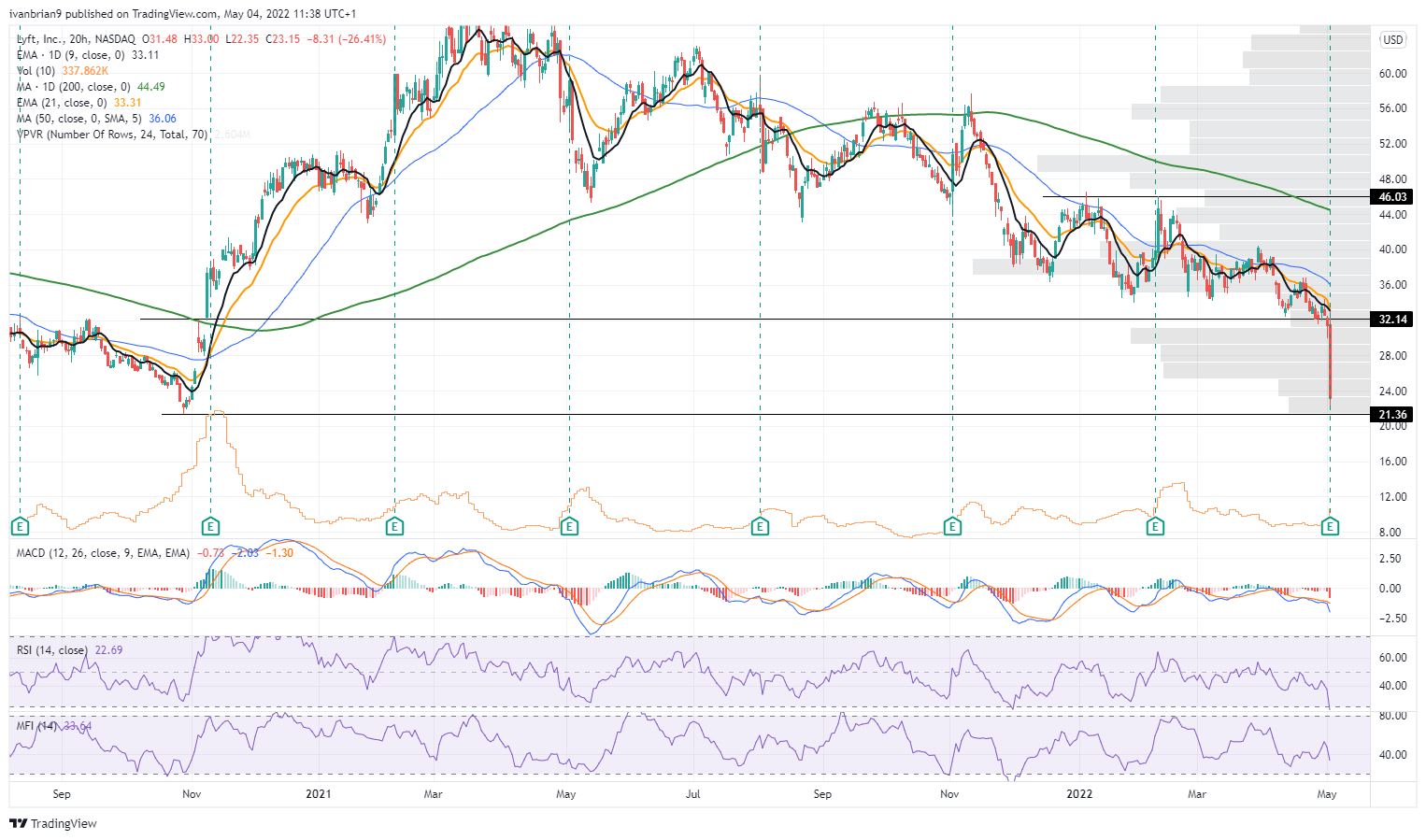Select the MFI (14) indicator legend
The image size is (1426, 840).
[x=37, y=726]
